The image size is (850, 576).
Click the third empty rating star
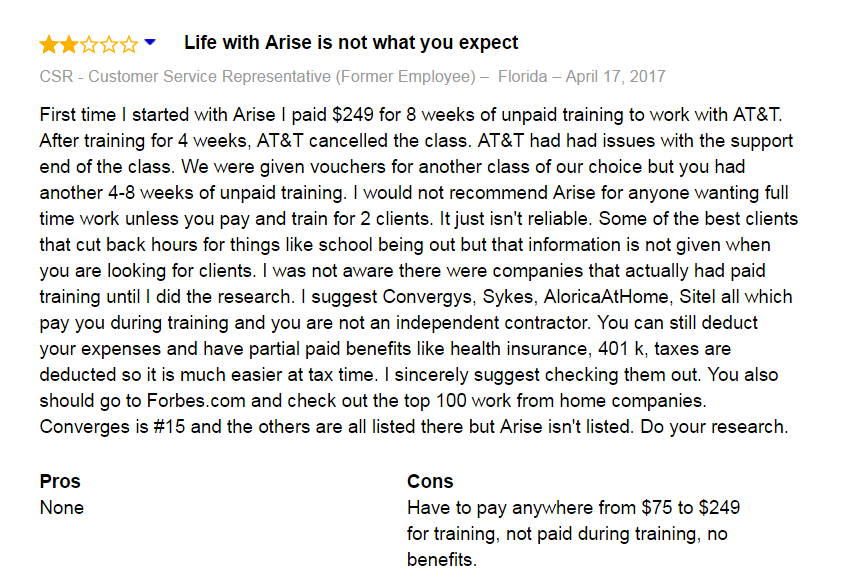tap(89, 44)
